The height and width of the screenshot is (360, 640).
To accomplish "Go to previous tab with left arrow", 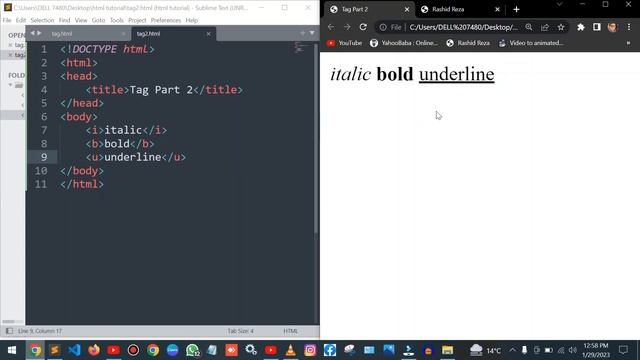I will click(33, 33).
